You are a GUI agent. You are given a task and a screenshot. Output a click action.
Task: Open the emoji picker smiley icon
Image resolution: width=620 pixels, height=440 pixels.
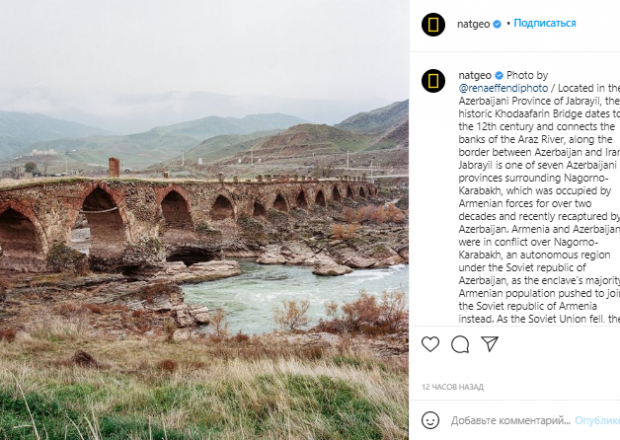[430, 420]
